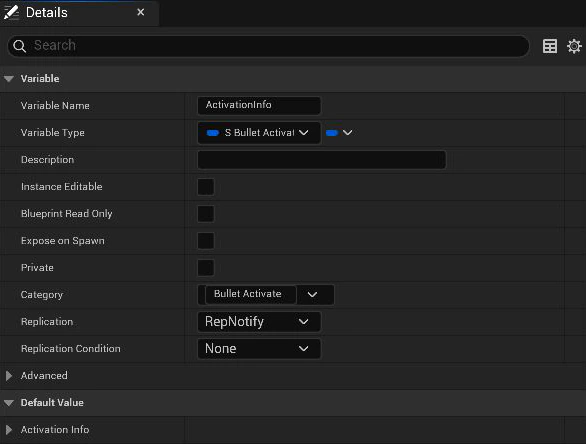Collapse the Variable section

[x=9, y=78]
